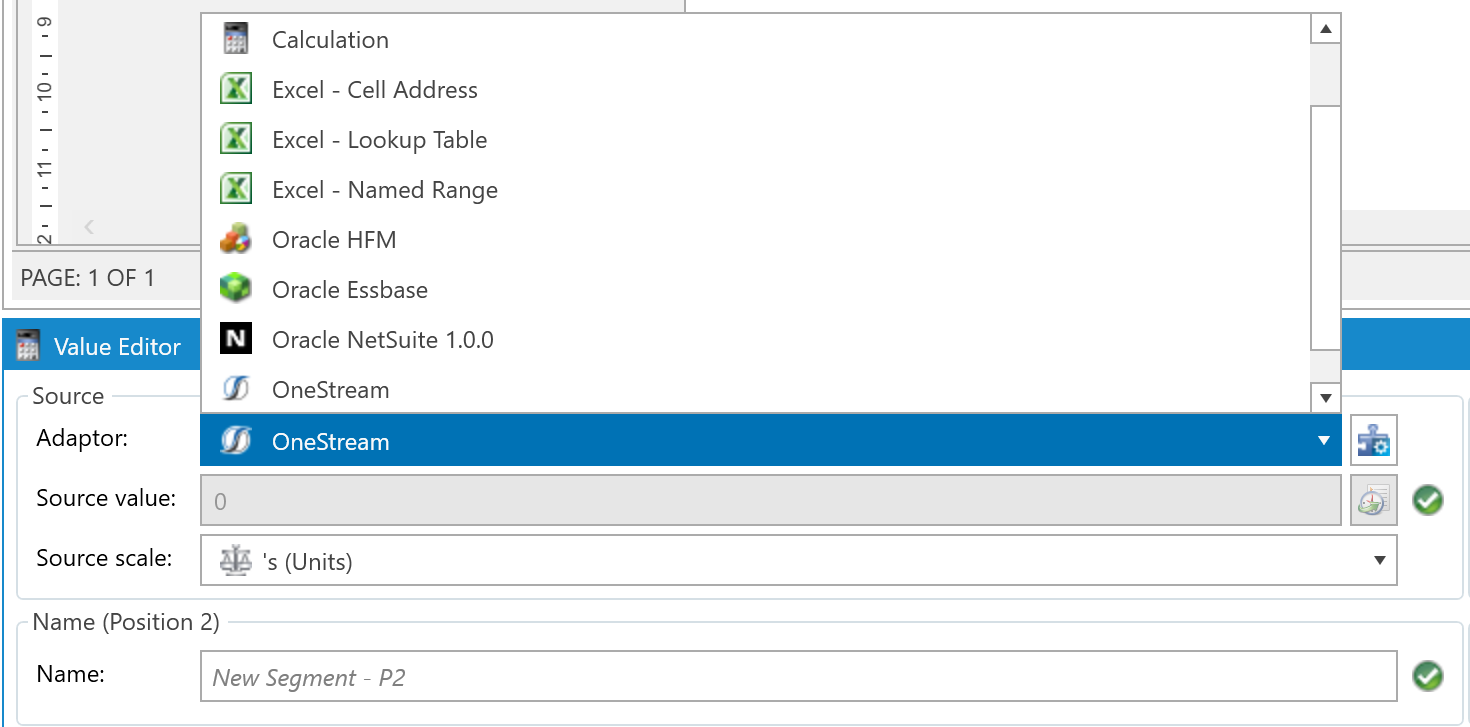Click the adaptor list scrollbar thumb
Viewport: 1470px width, 727px height.
1326,226
